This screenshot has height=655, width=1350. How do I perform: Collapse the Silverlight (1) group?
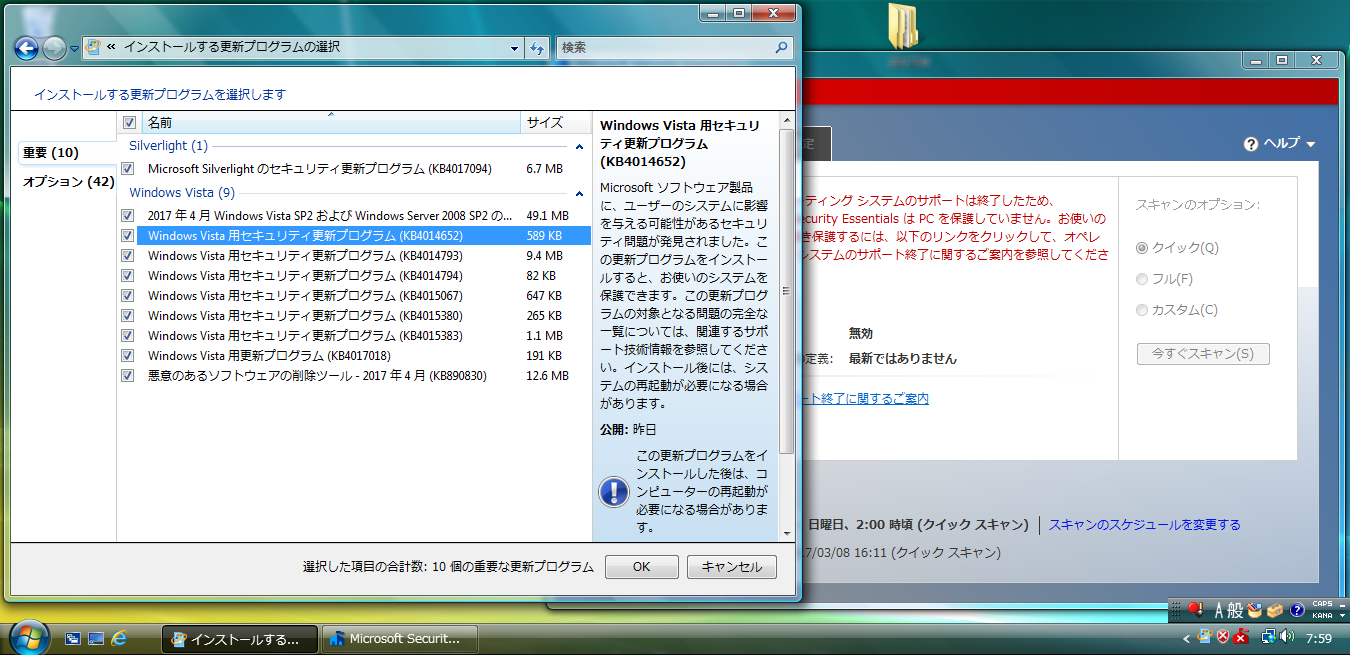[579, 146]
